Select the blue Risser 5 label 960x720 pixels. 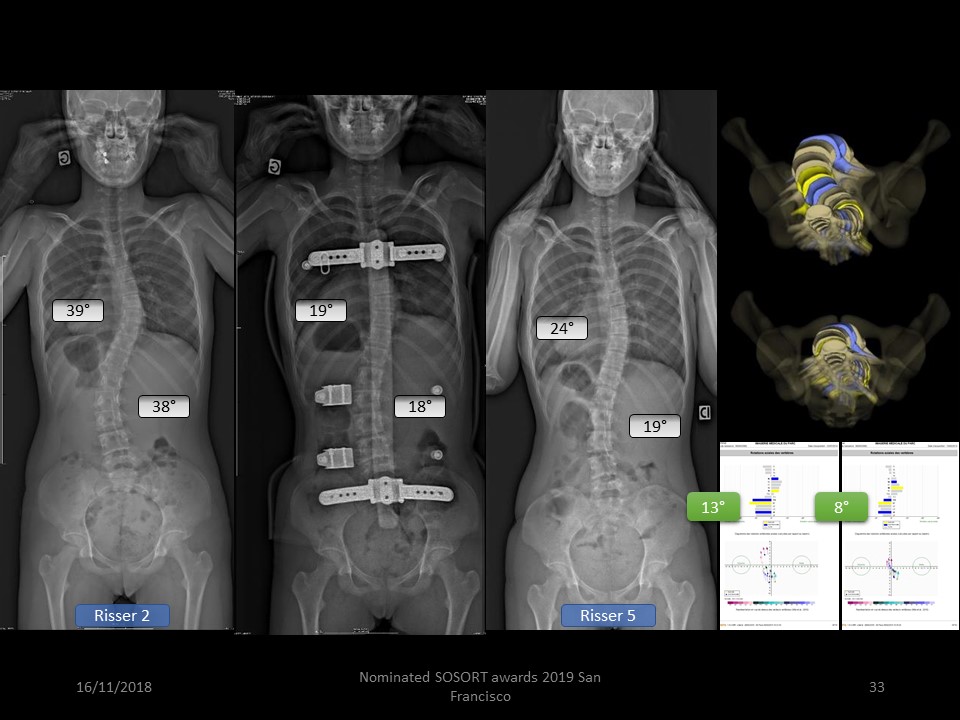pyautogui.click(x=608, y=616)
